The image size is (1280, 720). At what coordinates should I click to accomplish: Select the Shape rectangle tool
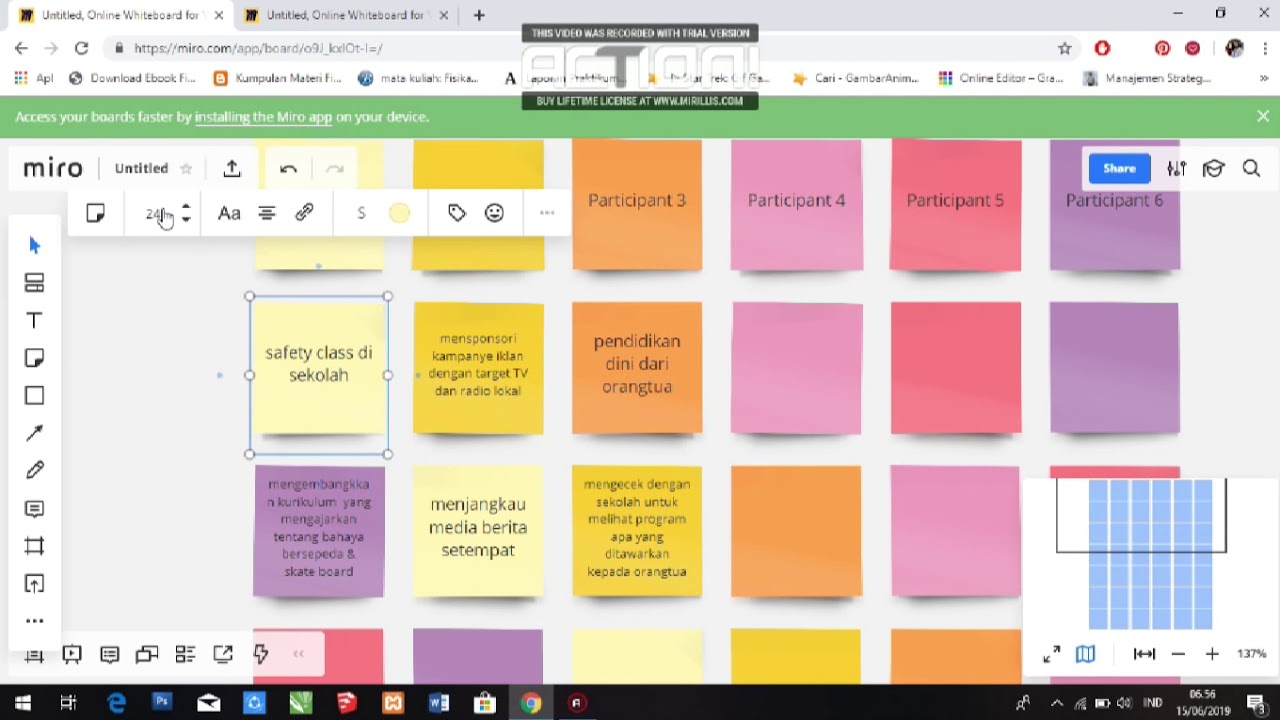coord(35,395)
